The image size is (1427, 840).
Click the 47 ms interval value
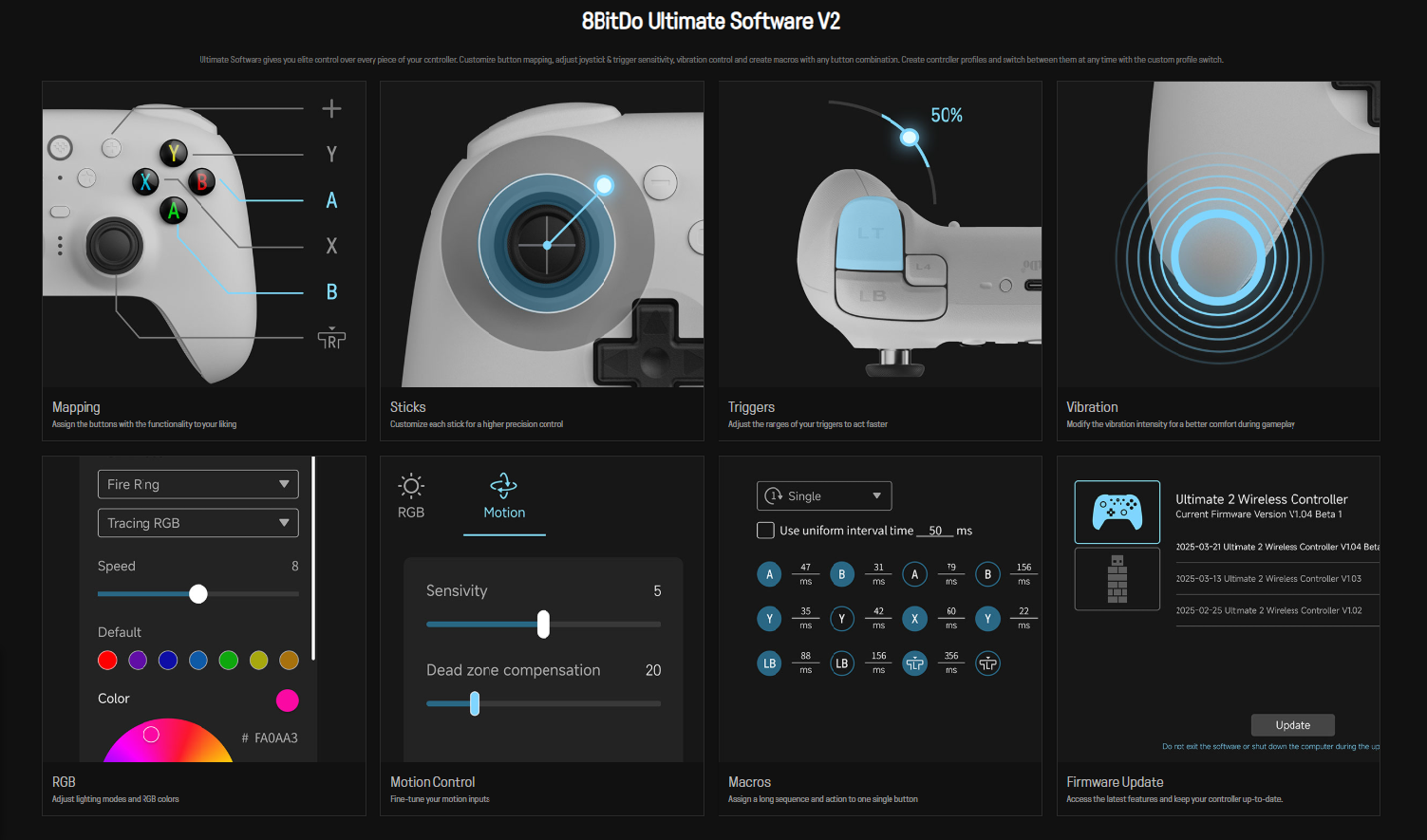tap(805, 567)
